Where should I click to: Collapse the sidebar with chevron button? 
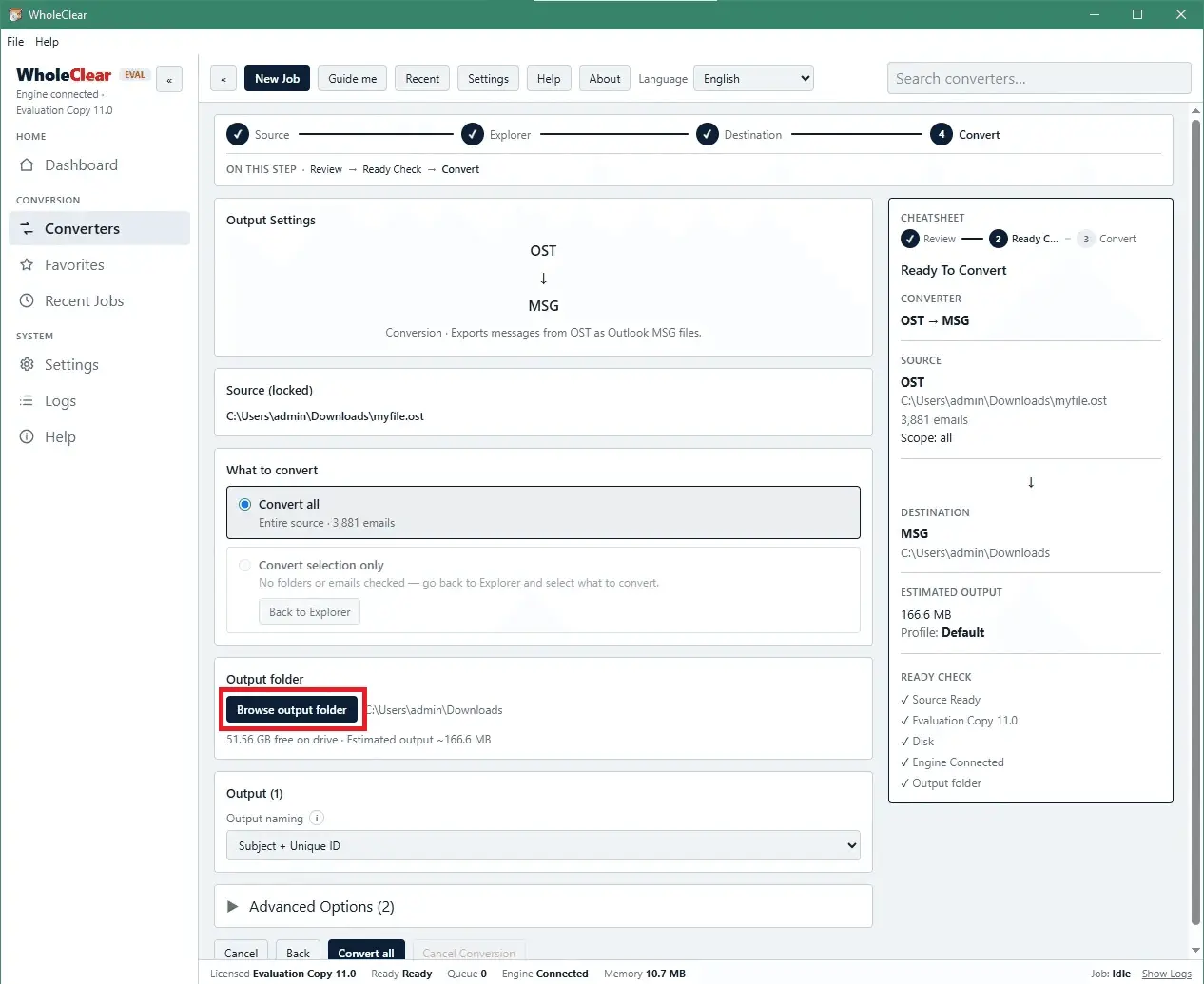click(169, 80)
